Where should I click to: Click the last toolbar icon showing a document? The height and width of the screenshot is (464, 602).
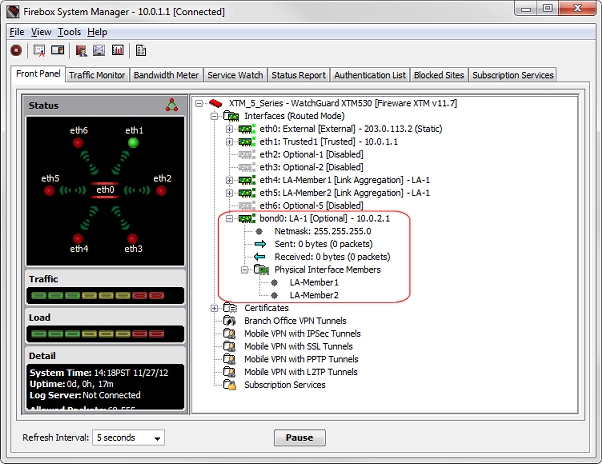point(141,50)
